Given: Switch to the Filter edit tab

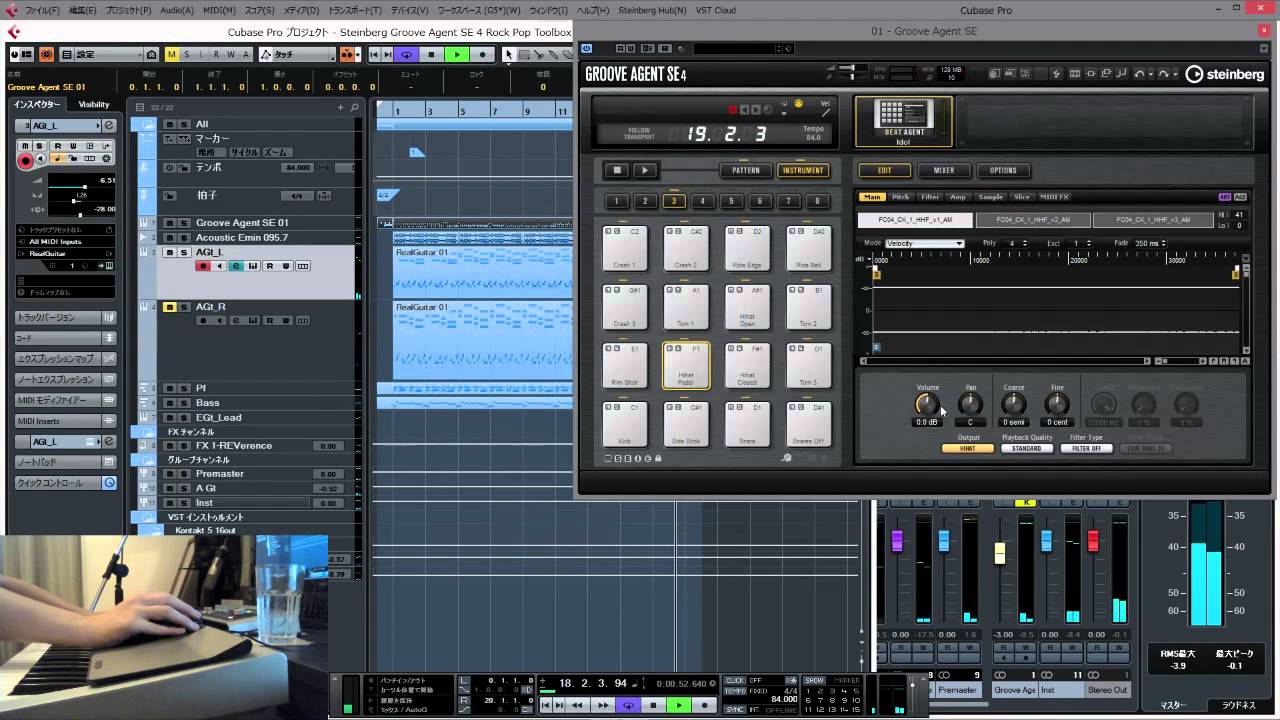Looking at the screenshot, I should [930, 197].
